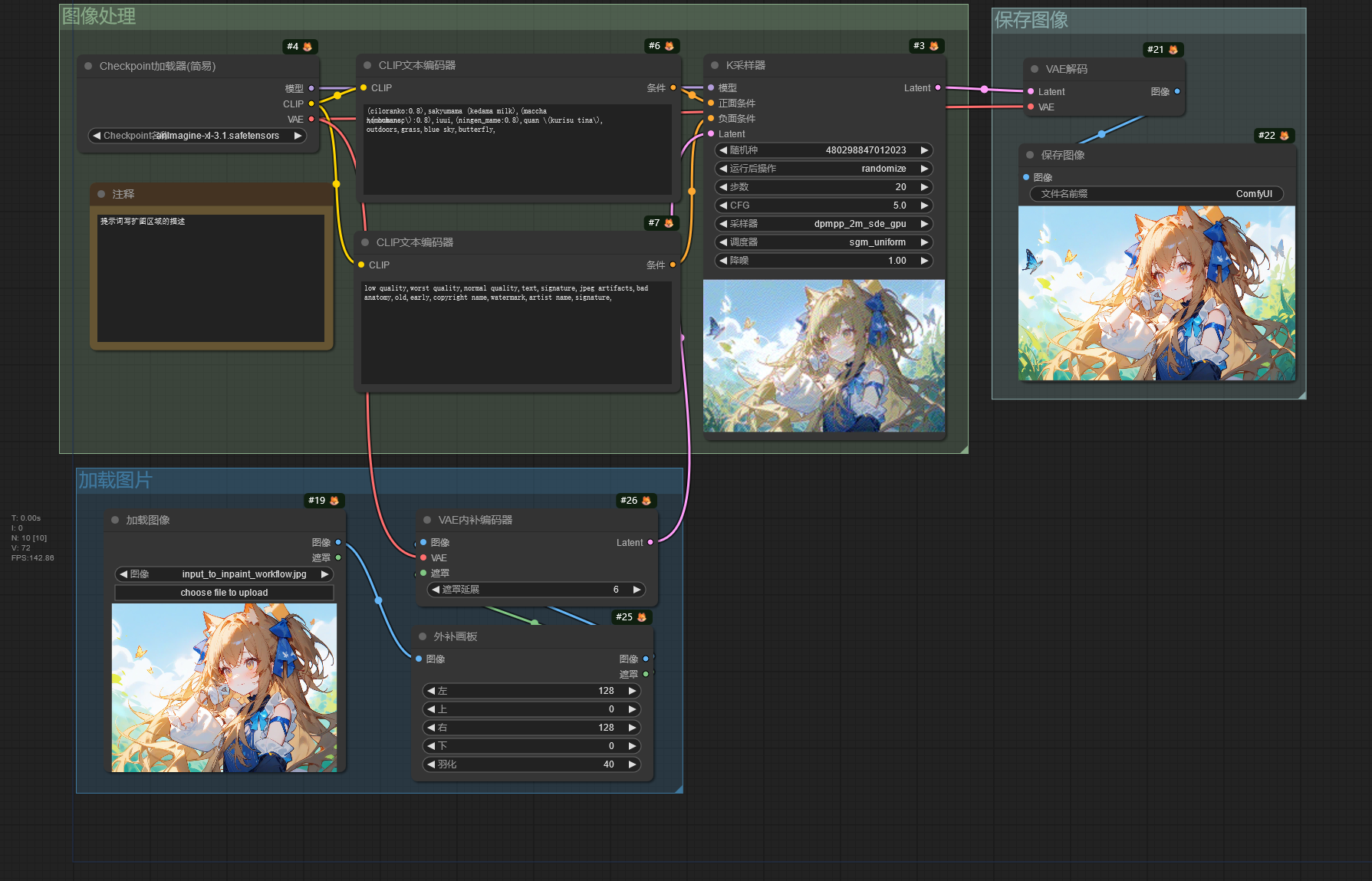This screenshot has width=1372, height=881.
Task: Select the 加载图片 group title
Action: [115, 481]
